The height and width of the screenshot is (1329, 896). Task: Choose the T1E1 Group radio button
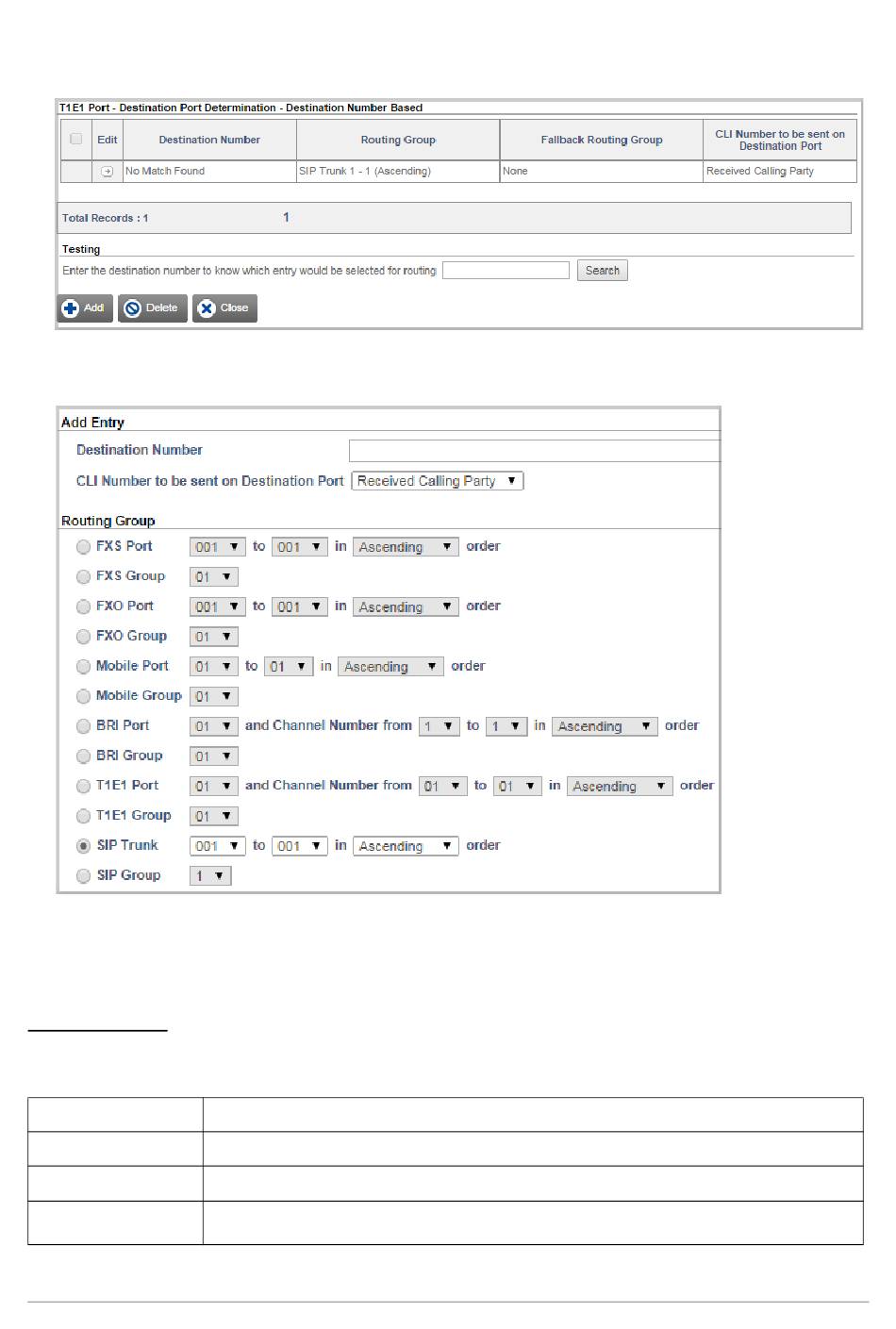[83, 816]
